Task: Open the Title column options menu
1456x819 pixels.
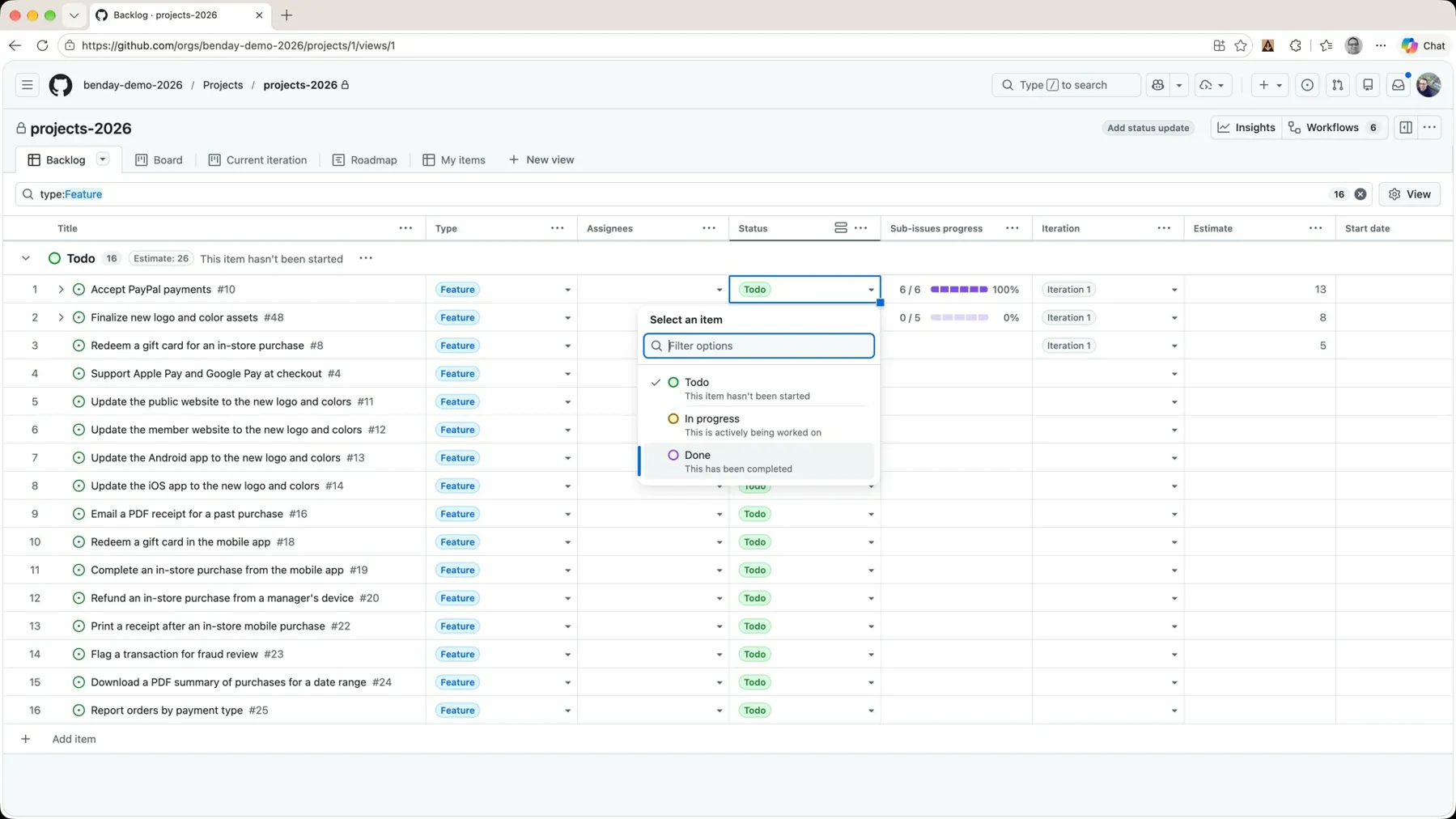Action: (405, 228)
